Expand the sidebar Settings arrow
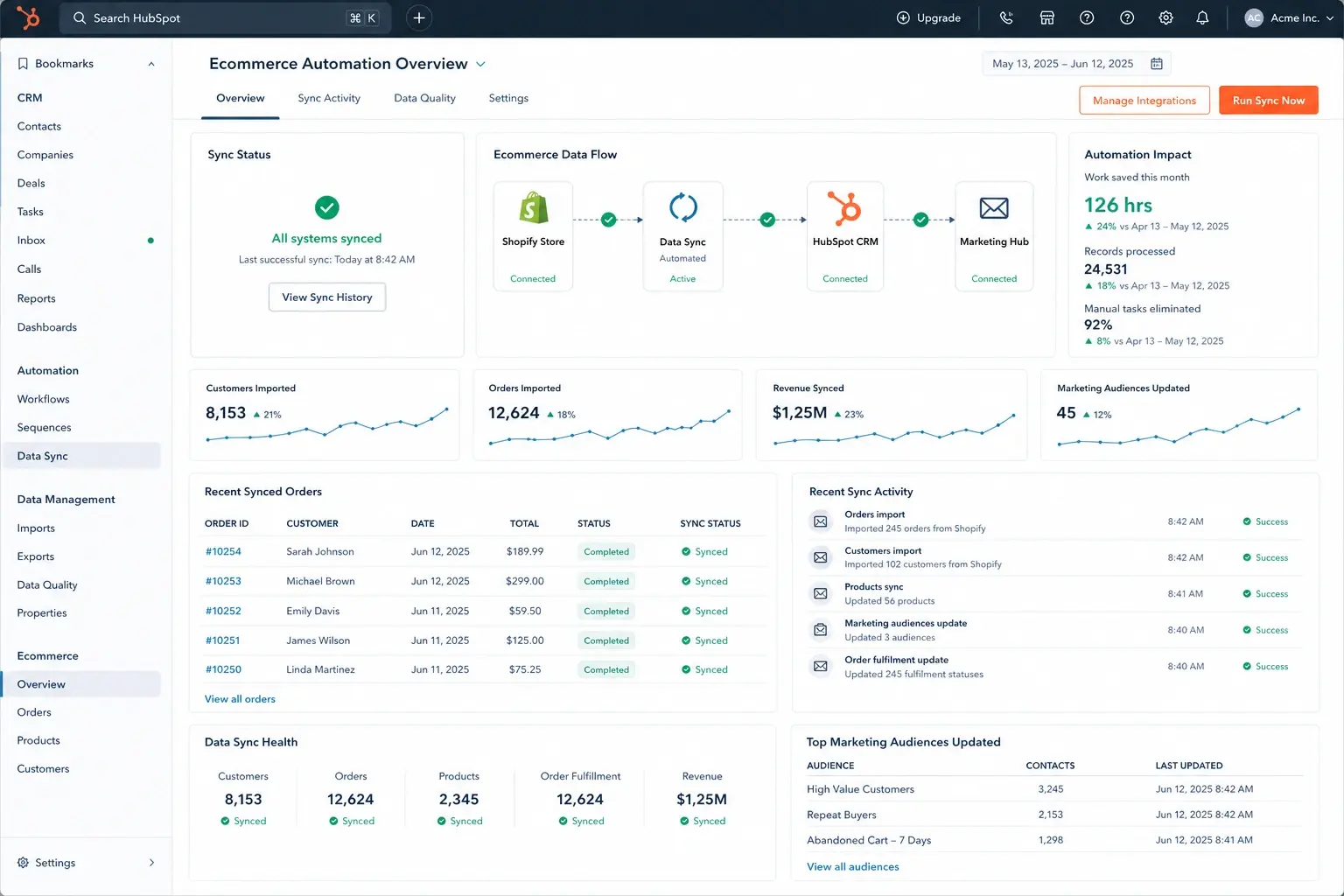This screenshot has height=896, width=1344. click(x=151, y=863)
